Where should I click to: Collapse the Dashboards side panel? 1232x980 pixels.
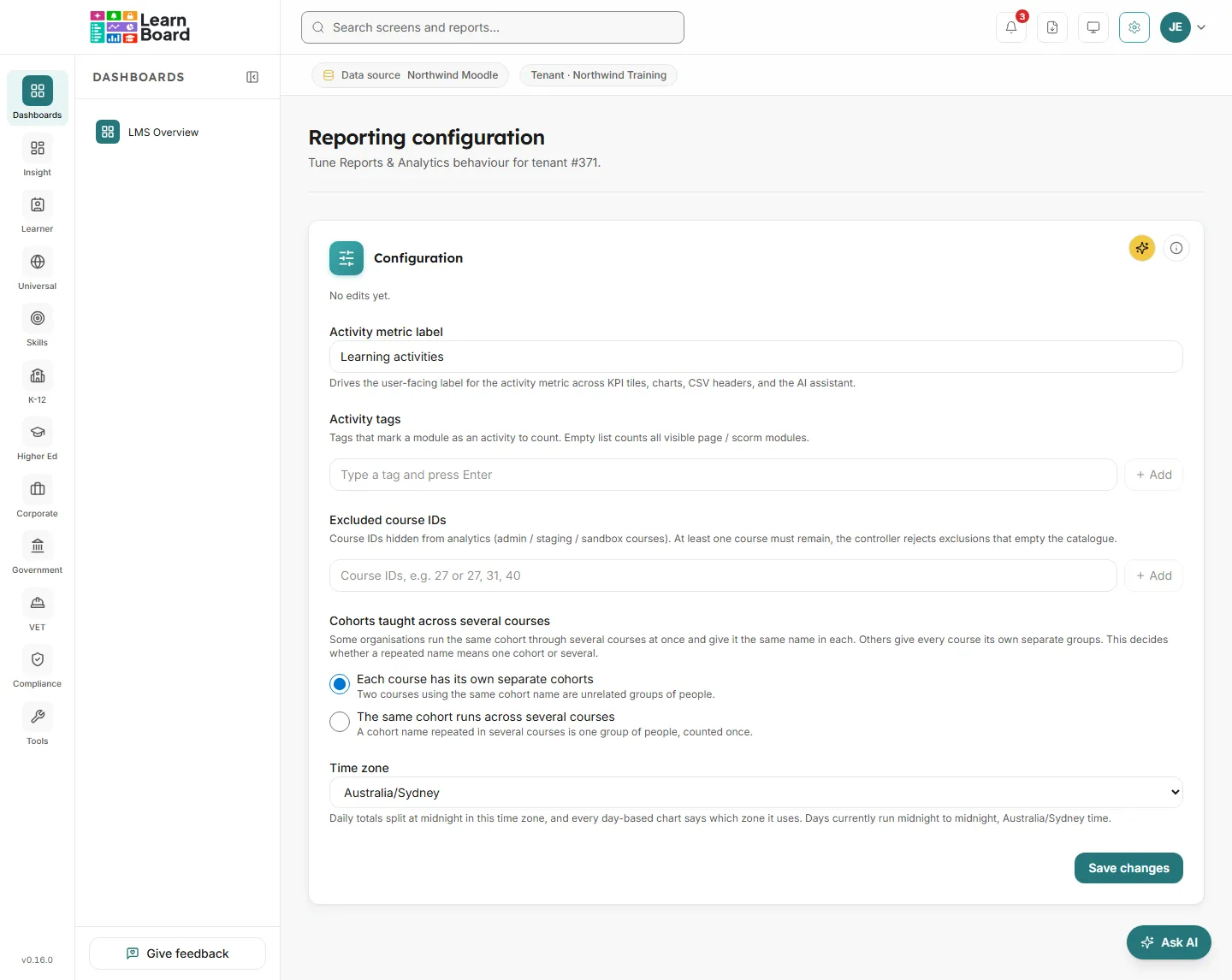(x=252, y=77)
